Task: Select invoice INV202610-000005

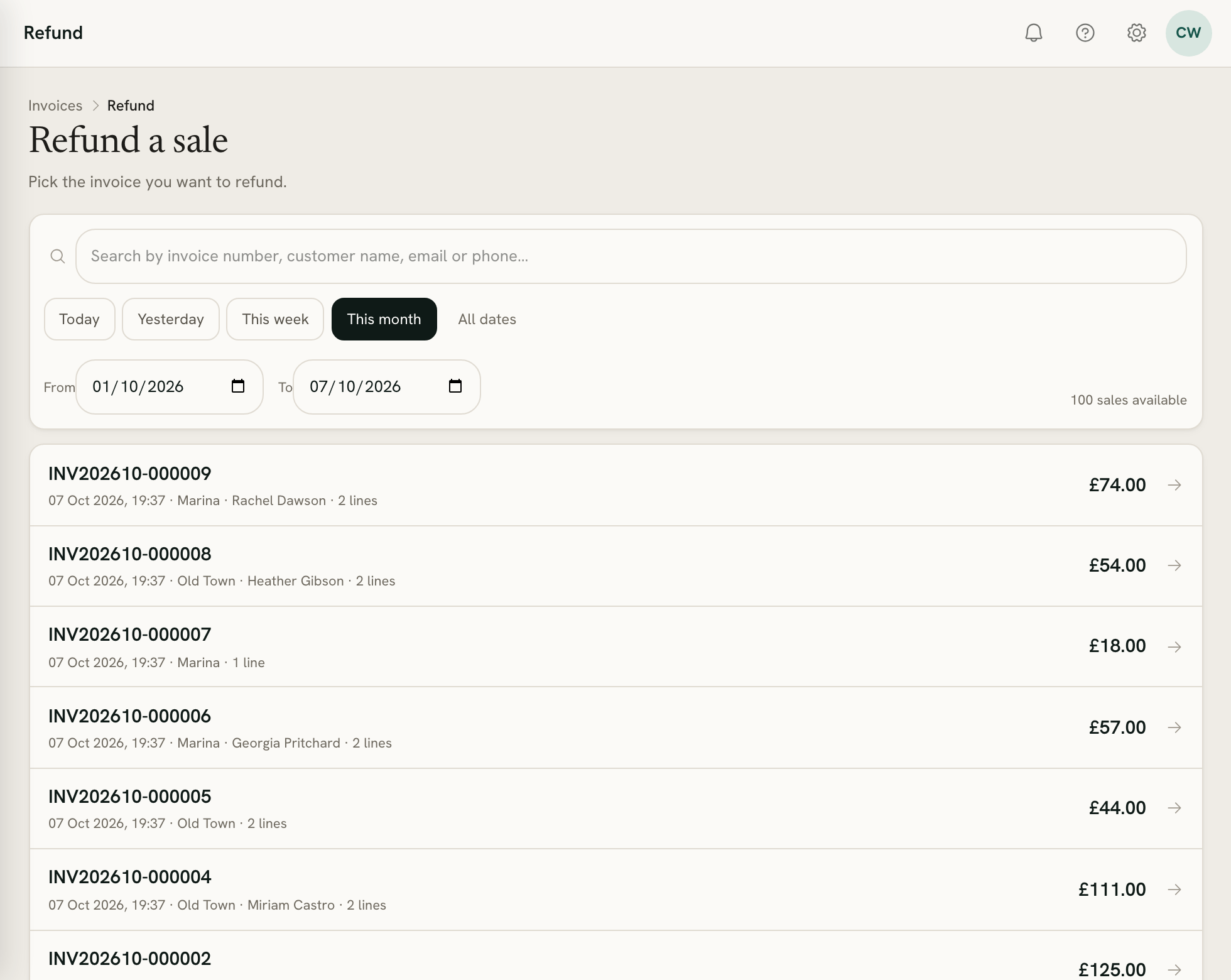Action: (x=616, y=808)
